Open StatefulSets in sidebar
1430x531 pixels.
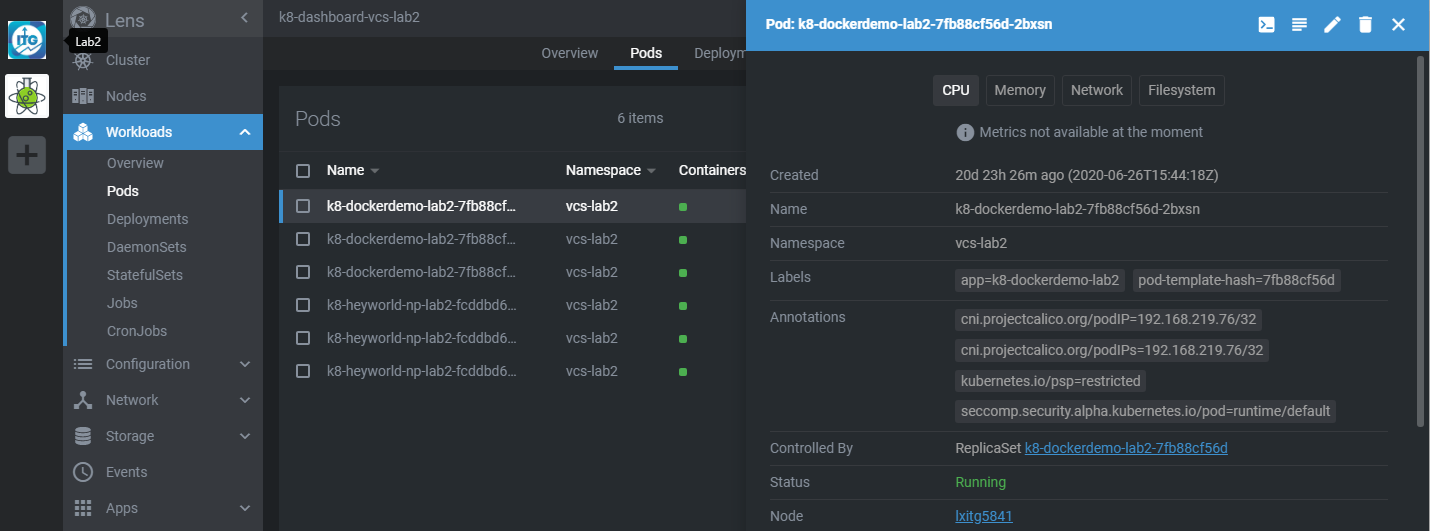pyautogui.click(x=145, y=275)
